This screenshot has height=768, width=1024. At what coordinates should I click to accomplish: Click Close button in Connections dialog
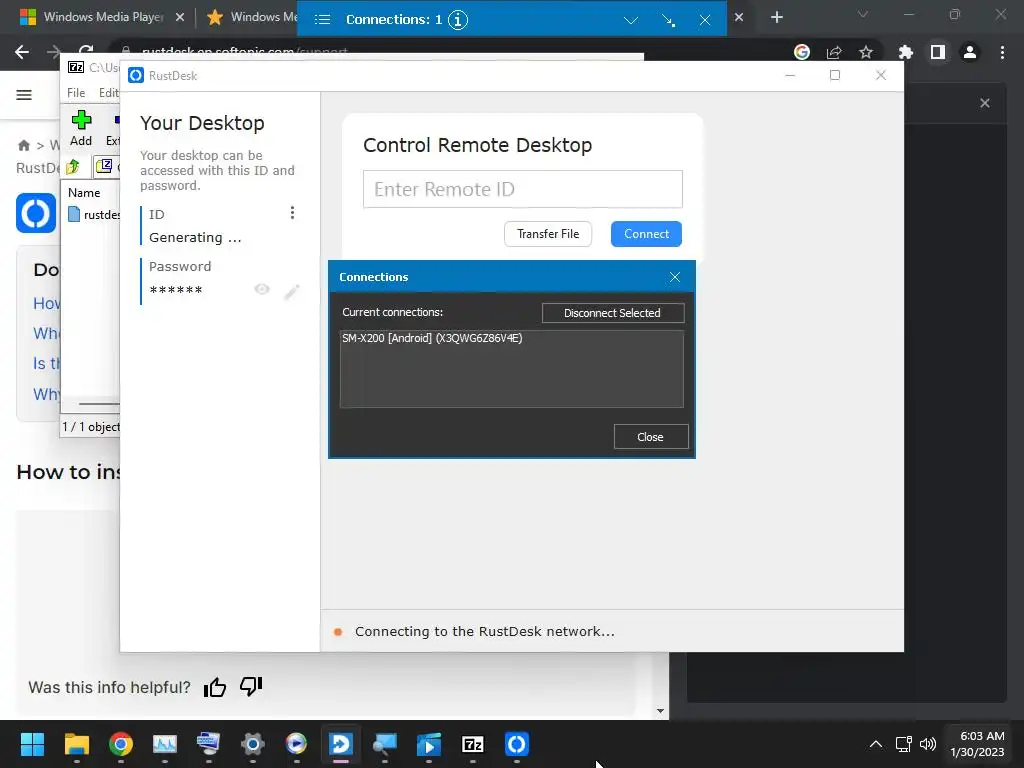[x=650, y=437]
